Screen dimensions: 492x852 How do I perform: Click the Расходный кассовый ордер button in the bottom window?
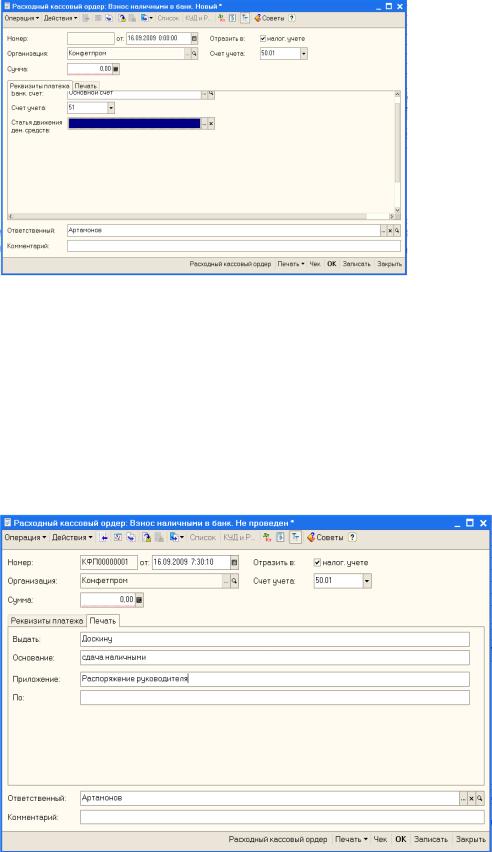tap(278, 840)
